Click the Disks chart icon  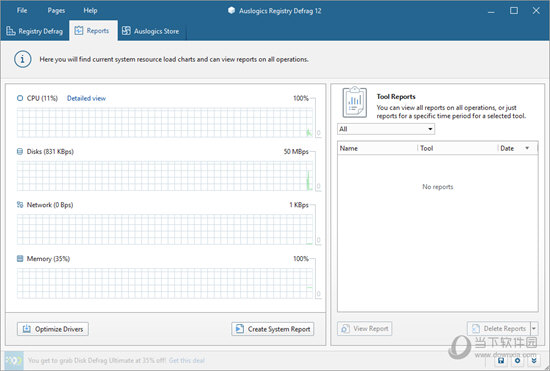pos(20,151)
